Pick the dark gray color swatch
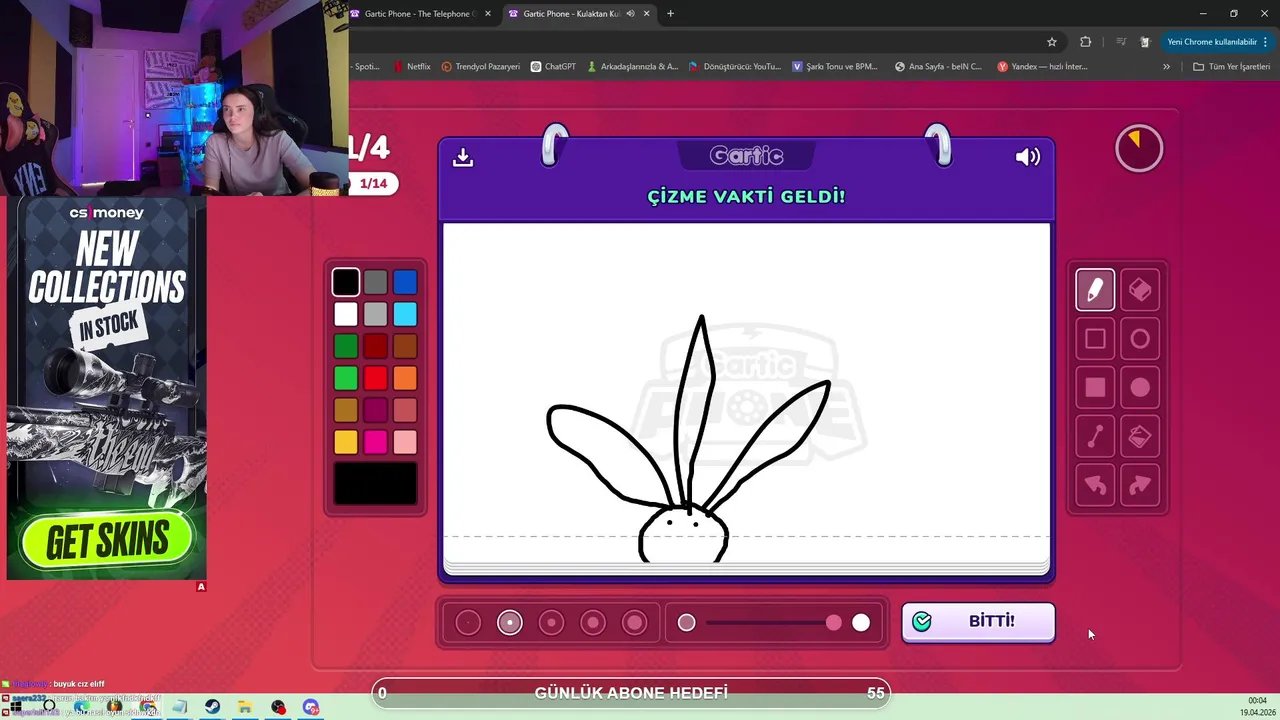This screenshot has width=1280, height=720. 375,282
